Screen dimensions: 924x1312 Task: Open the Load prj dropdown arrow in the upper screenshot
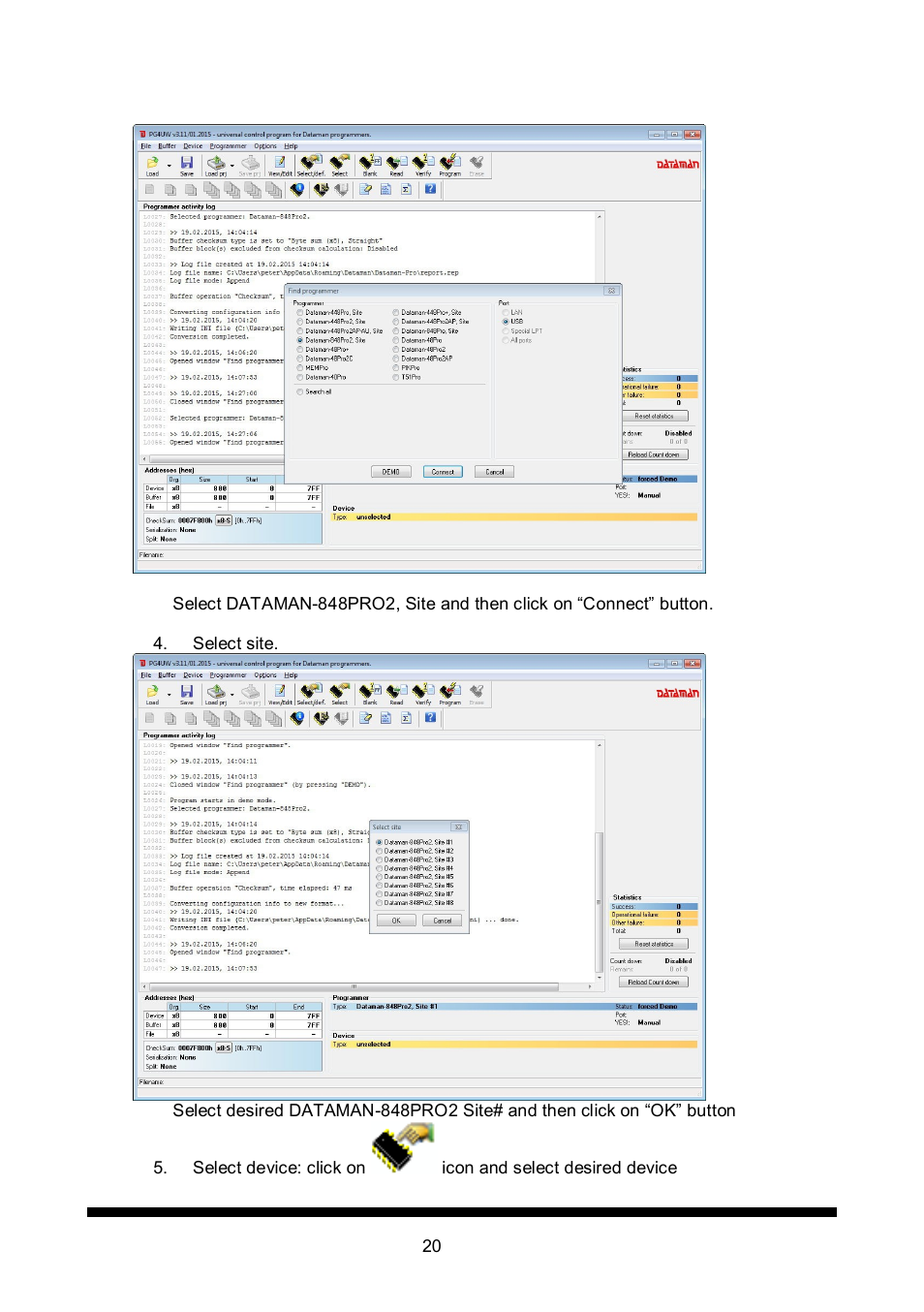pyautogui.click(x=232, y=166)
